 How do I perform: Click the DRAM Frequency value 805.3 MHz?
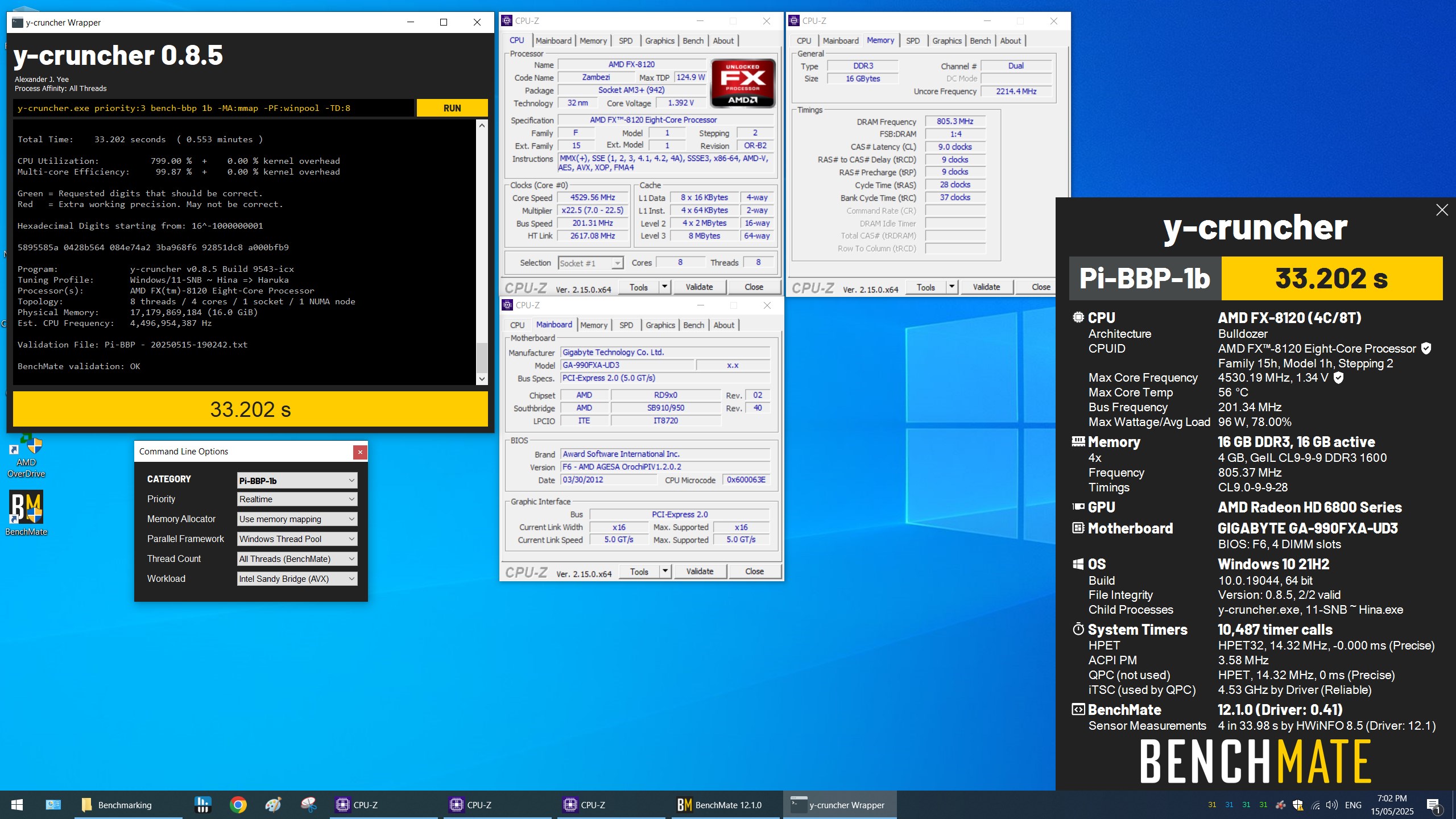click(x=955, y=121)
